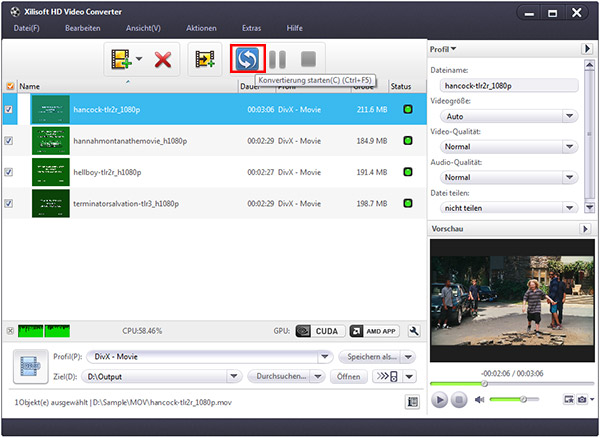Click the terminatorsalvation-tlr3_h1080p thumbnail
The width and height of the screenshot is (600, 437).
[51, 204]
